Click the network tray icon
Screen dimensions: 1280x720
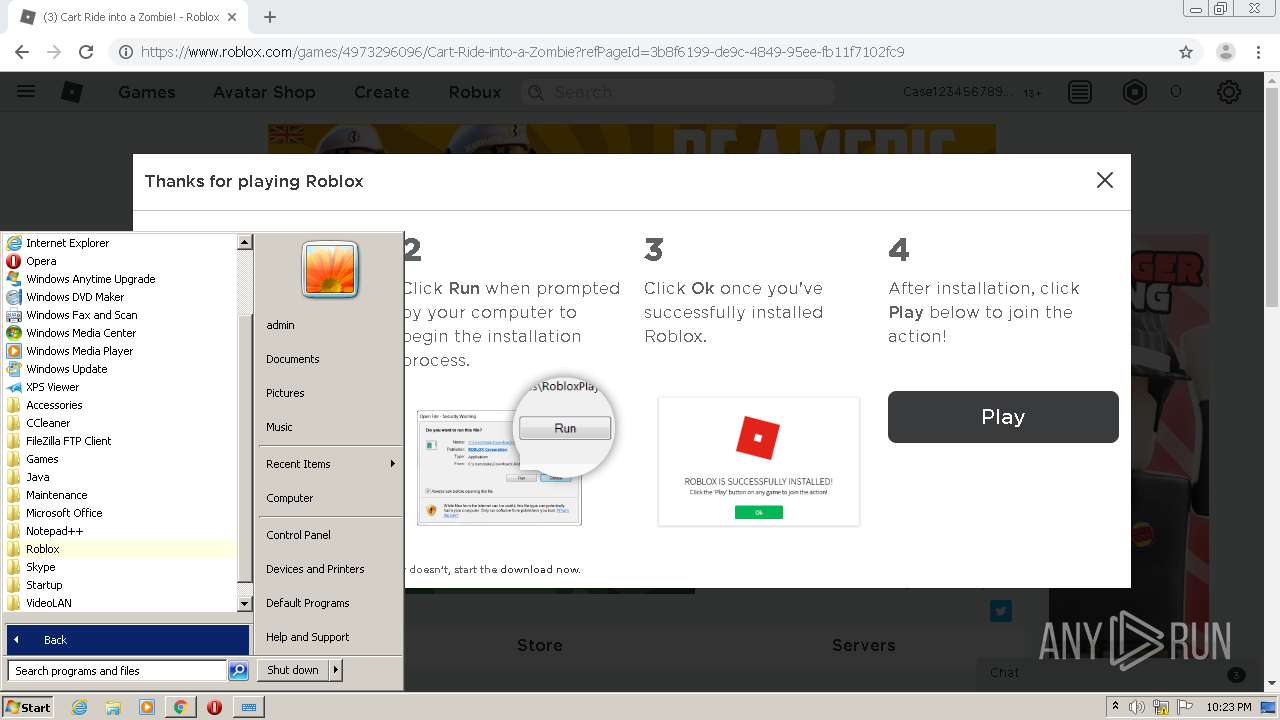[x=1161, y=707]
